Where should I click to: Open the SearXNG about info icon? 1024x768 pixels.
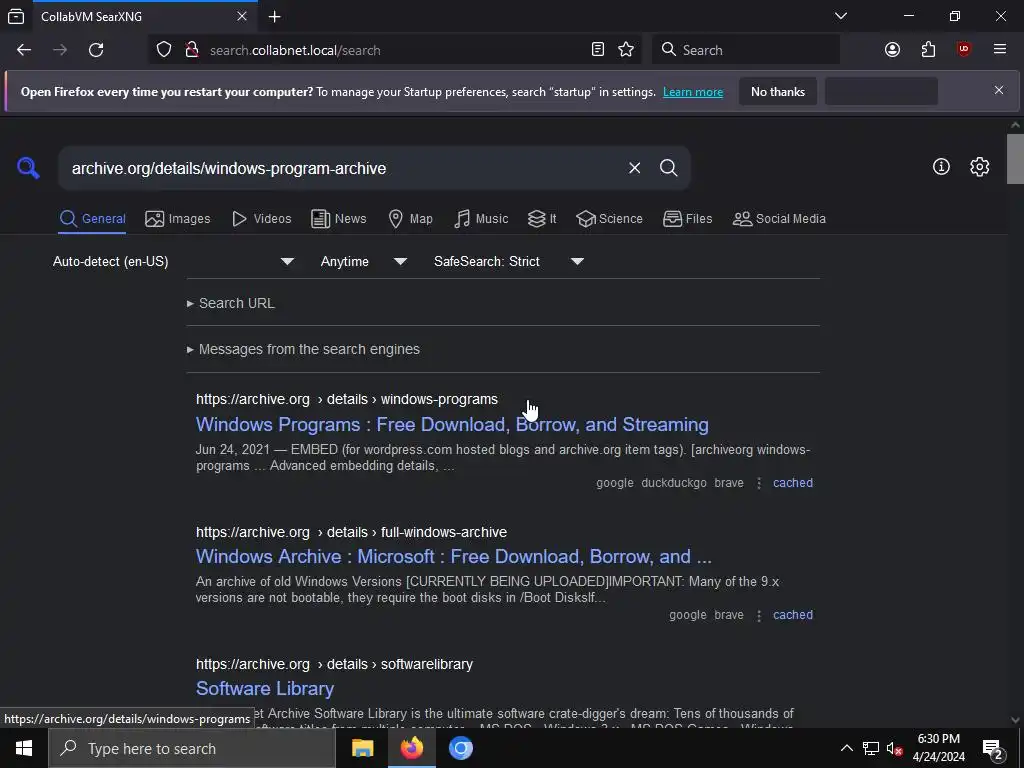click(941, 167)
